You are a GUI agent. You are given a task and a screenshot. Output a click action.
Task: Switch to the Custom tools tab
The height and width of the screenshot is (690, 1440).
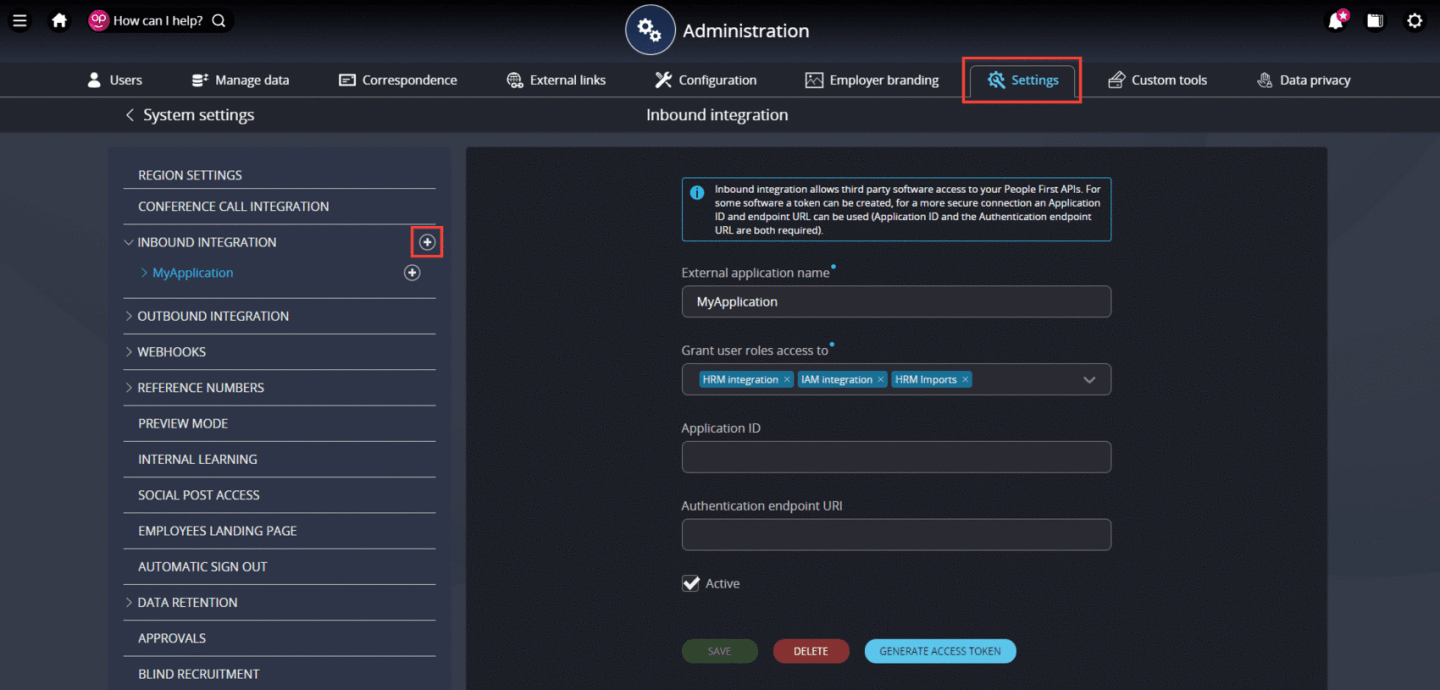coord(1157,79)
